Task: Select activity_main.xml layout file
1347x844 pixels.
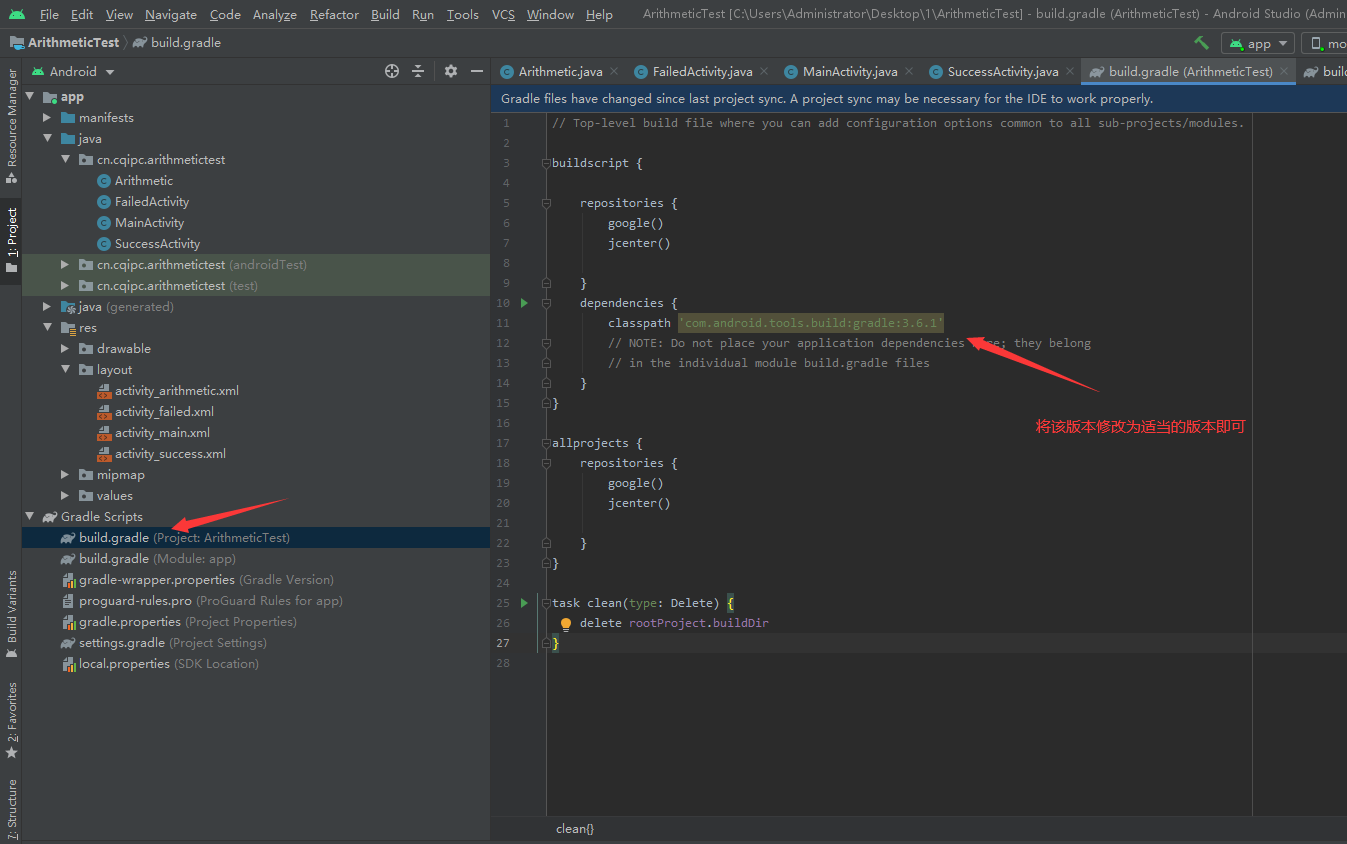Action: pos(162,432)
